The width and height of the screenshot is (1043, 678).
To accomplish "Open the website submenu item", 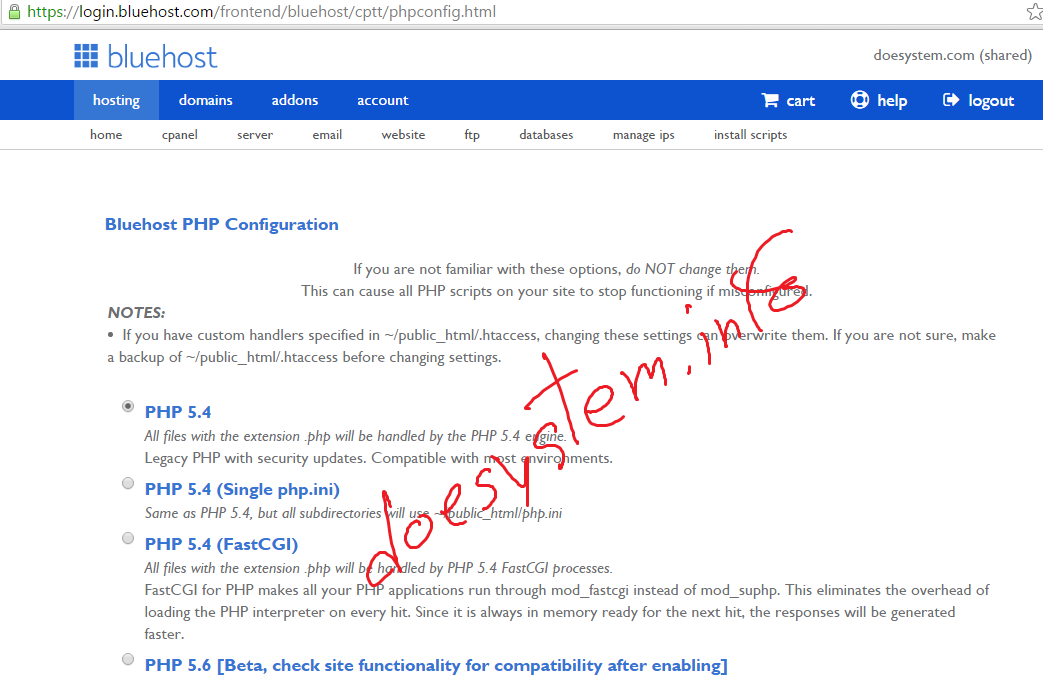I will [403, 134].
